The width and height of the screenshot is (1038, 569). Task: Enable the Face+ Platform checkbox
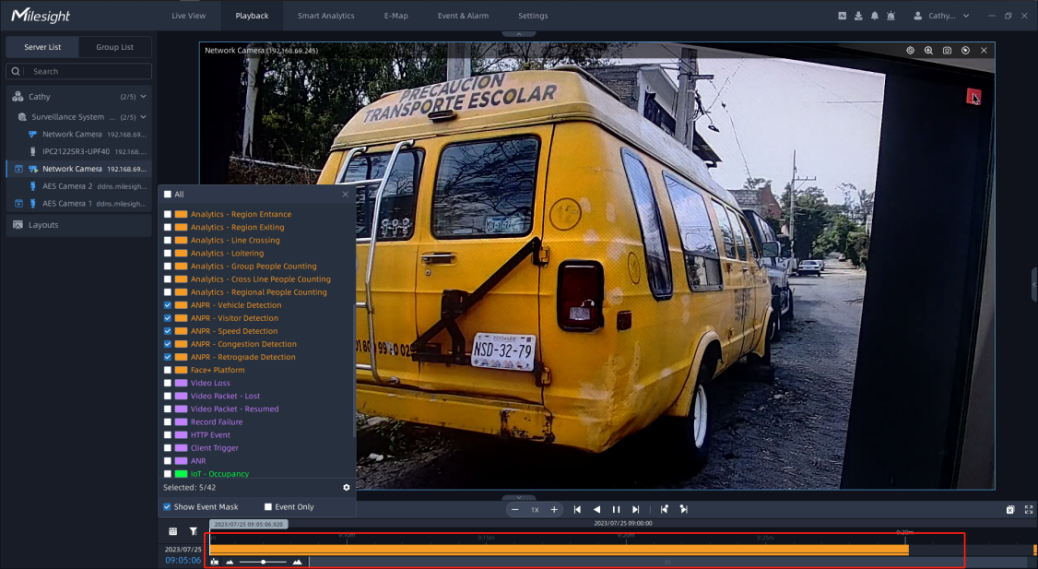pyautogui.click(x=167, y=370)
